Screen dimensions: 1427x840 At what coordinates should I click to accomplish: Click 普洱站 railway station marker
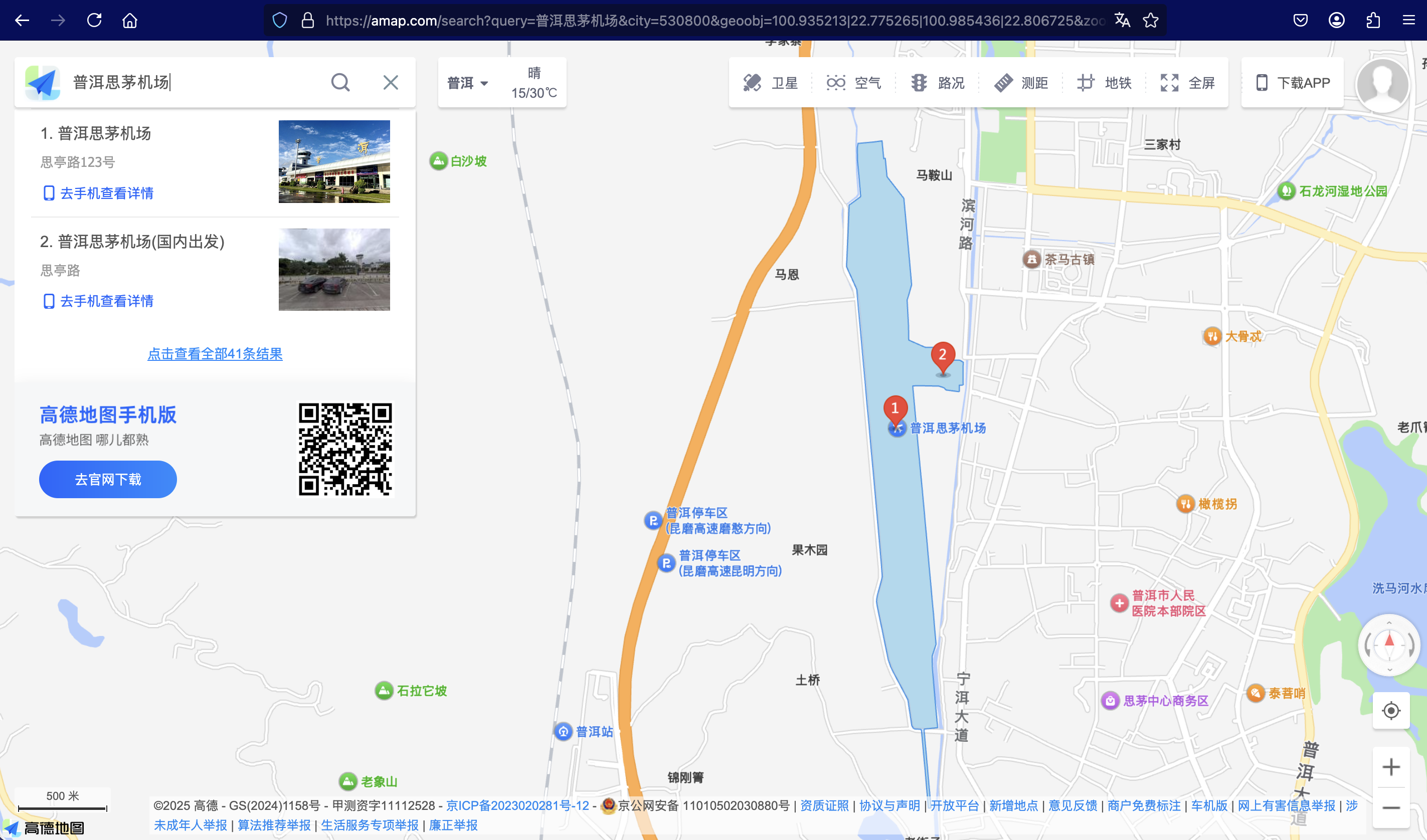tap(563, 731)
